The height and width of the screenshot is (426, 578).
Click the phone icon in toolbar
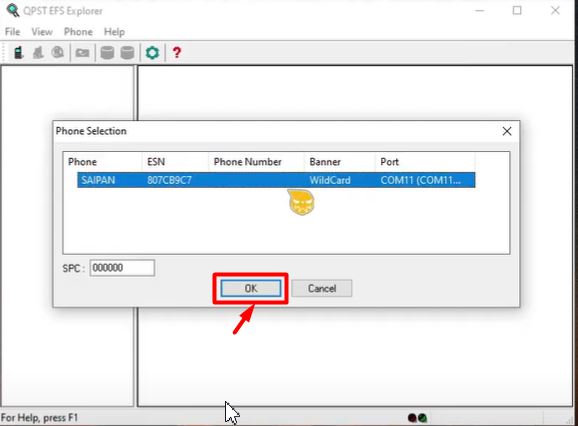click(18, 53)
